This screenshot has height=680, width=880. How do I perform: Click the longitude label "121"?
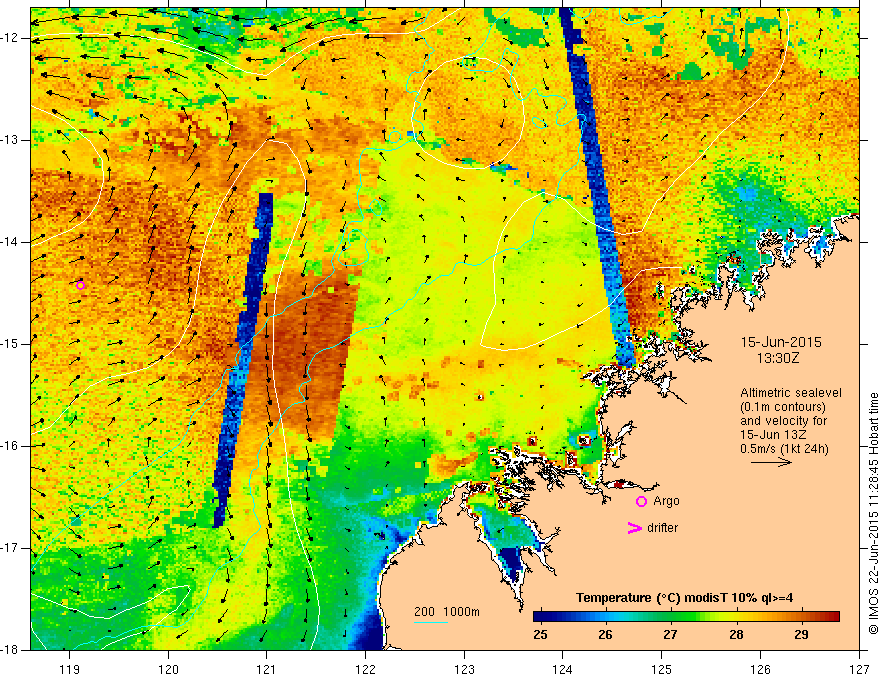click(267, 669)
